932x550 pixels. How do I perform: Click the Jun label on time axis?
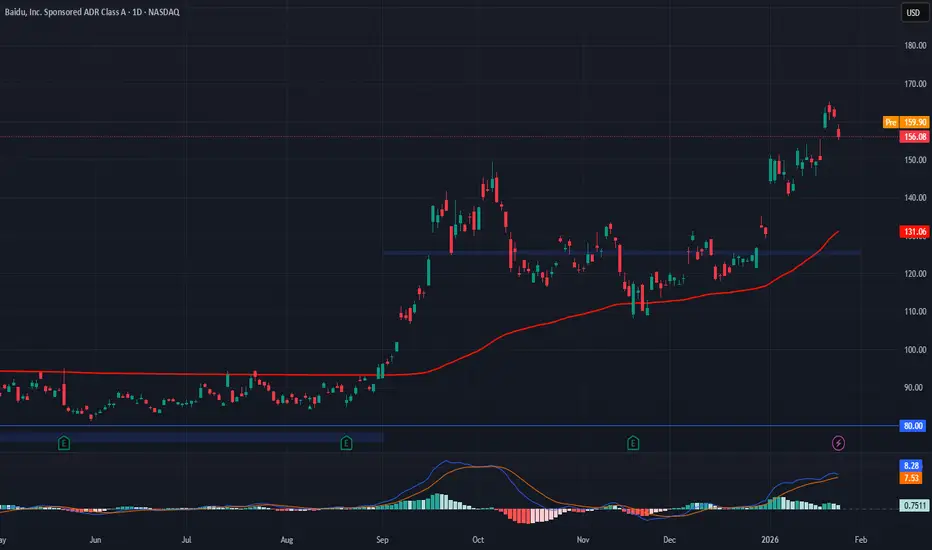(x=95, y=540)
